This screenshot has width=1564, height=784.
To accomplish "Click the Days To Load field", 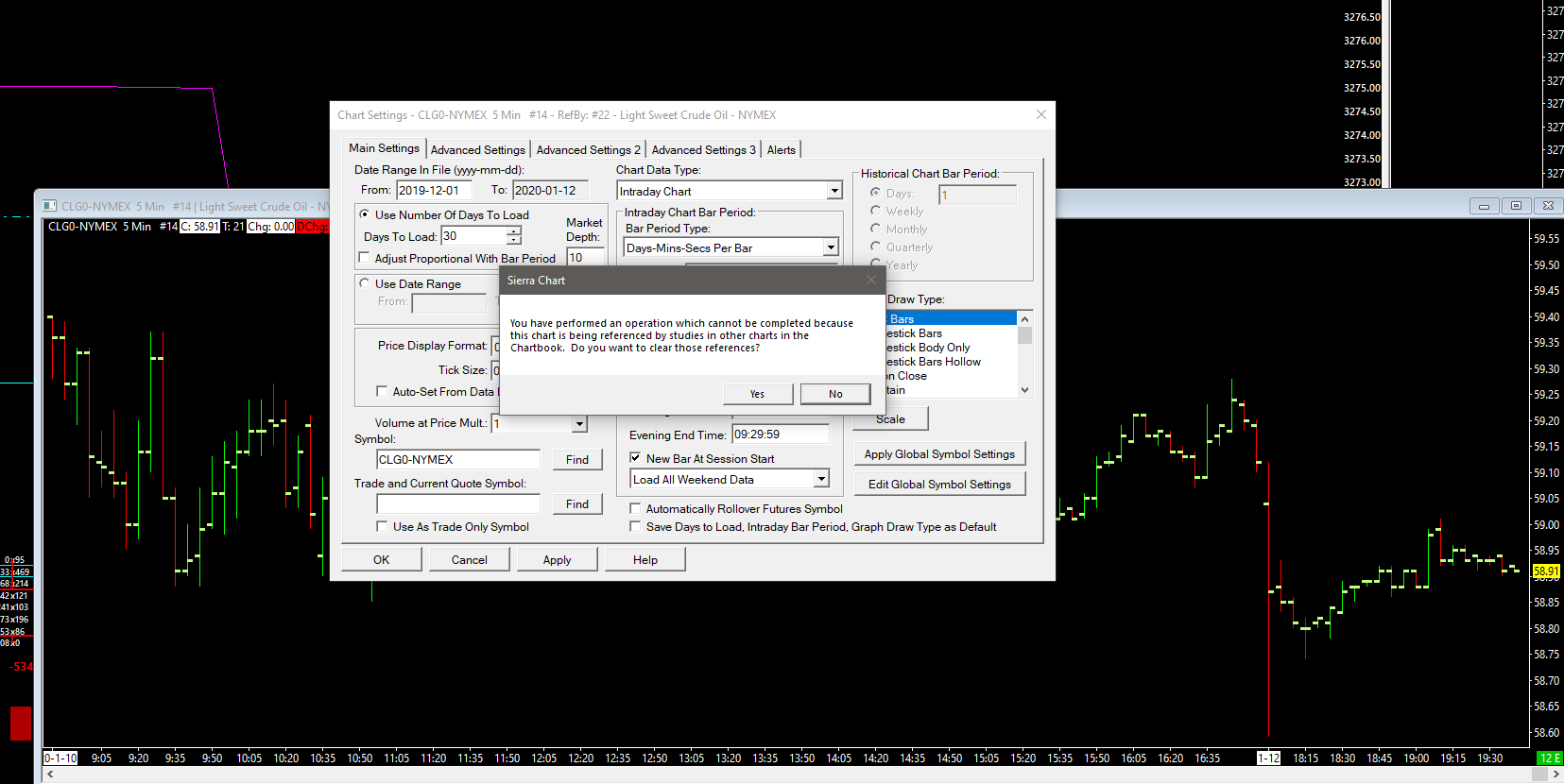I will 473,236.
